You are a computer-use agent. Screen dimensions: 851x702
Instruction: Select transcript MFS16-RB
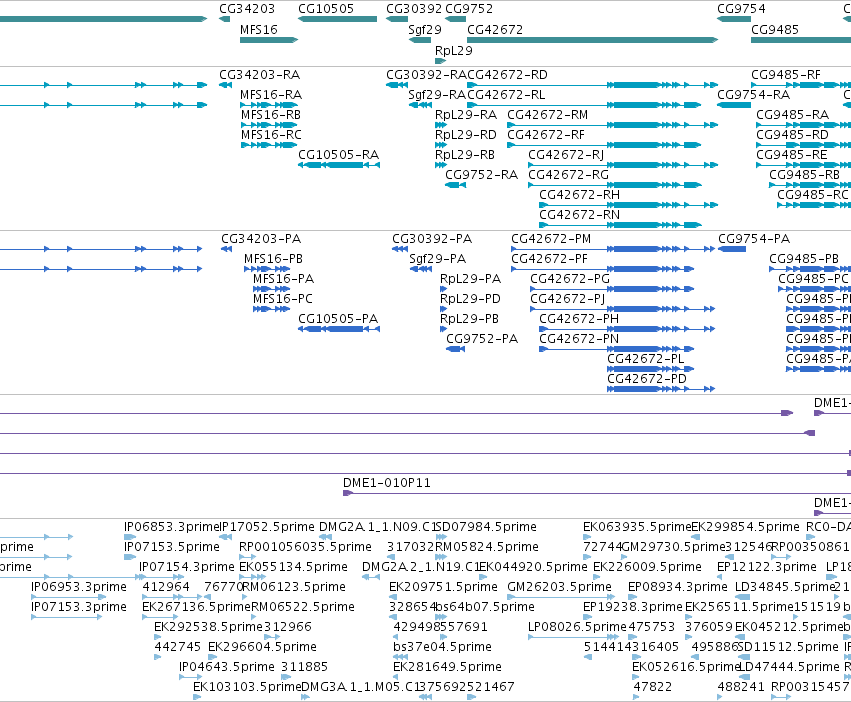(271, 115)
